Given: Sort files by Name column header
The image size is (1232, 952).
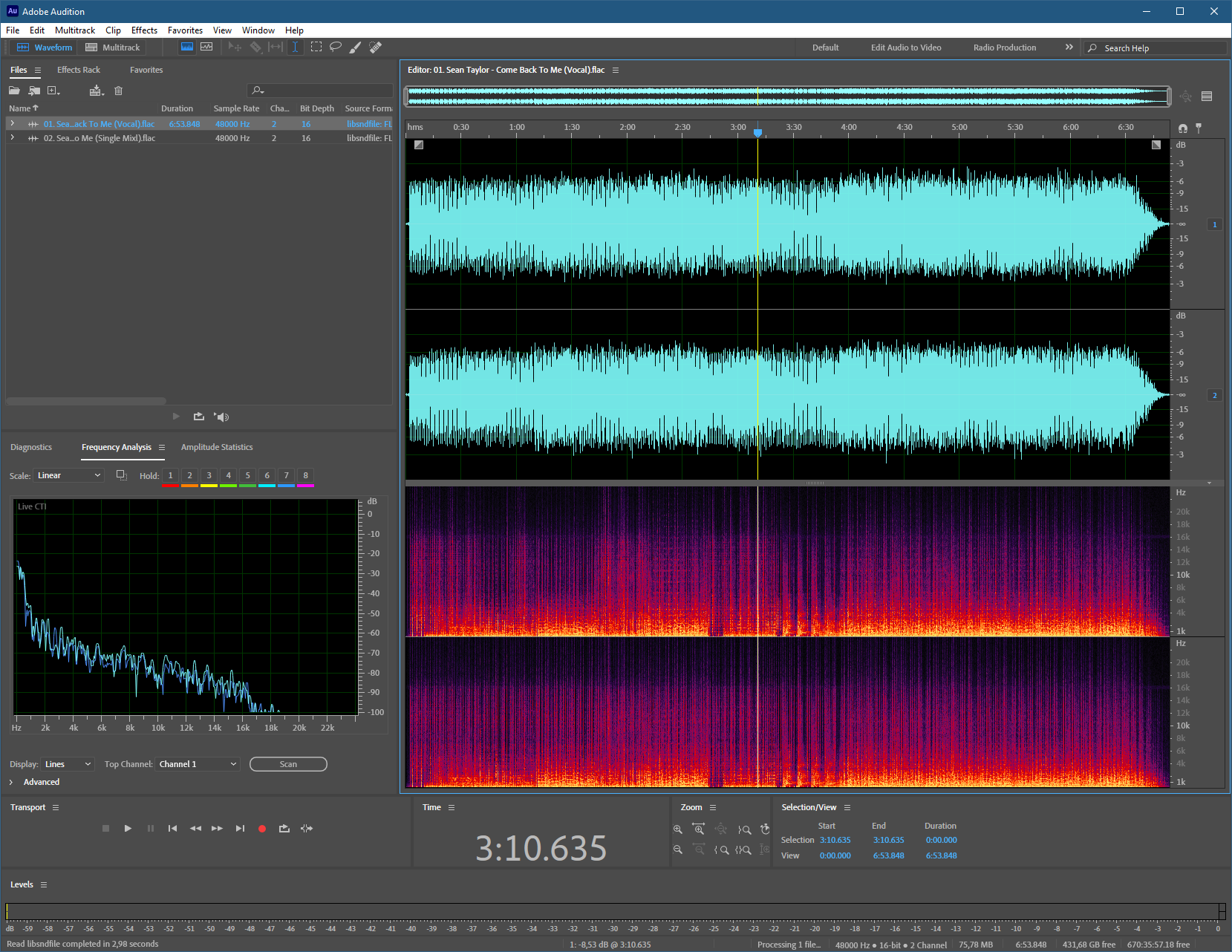Looking at the screenshot, I should [x=23, y=108].
